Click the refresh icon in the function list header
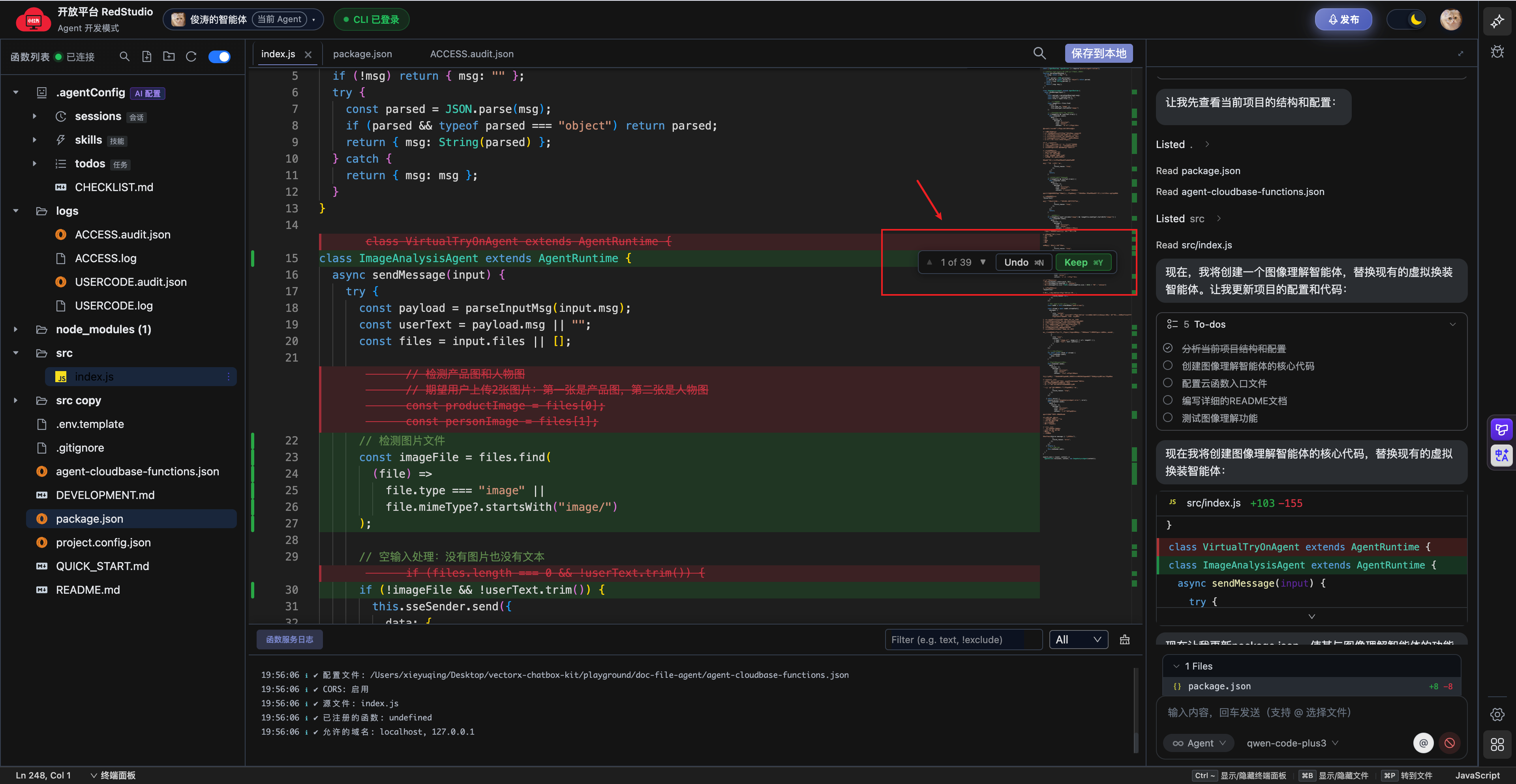 click(191, 56)
